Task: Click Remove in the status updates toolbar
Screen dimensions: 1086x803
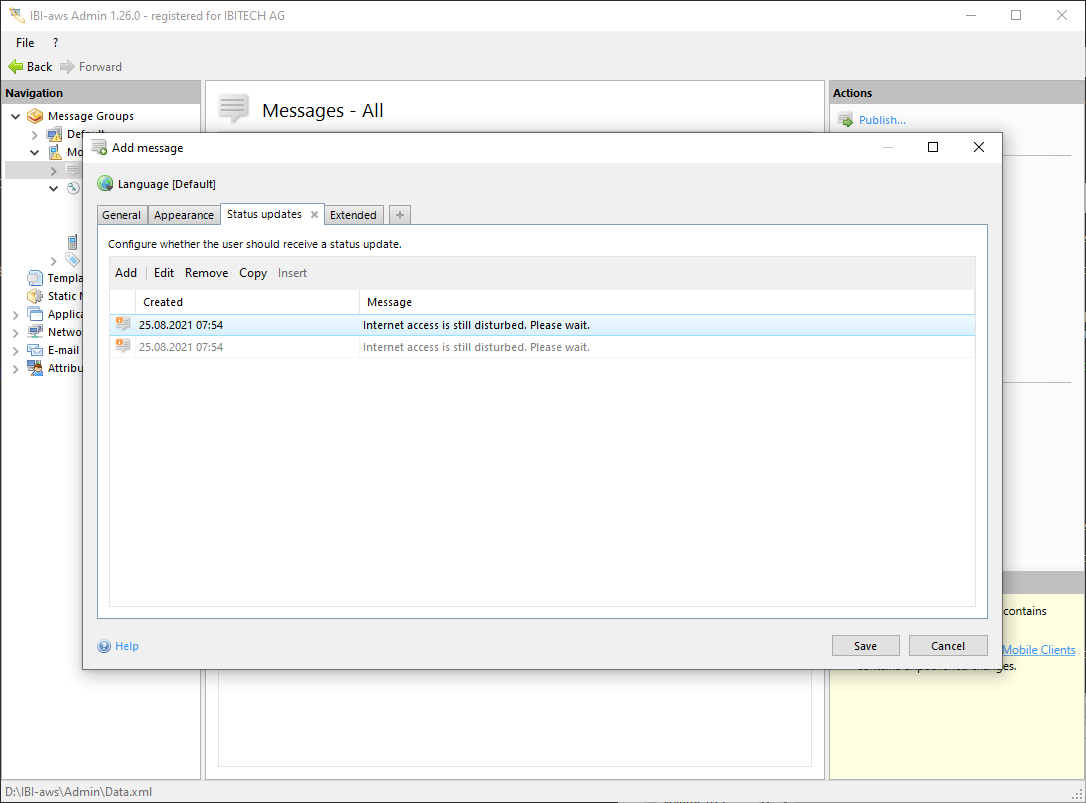Action: tap(206, 273)
